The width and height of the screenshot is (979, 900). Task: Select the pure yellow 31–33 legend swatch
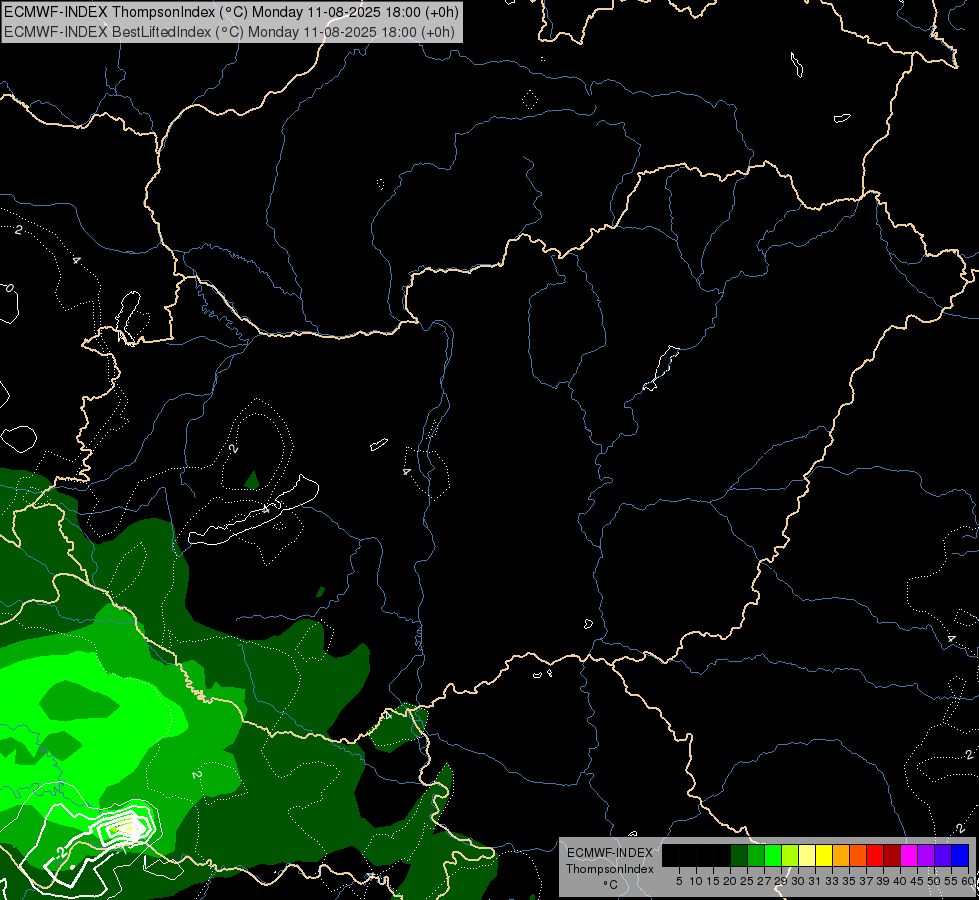824,855
